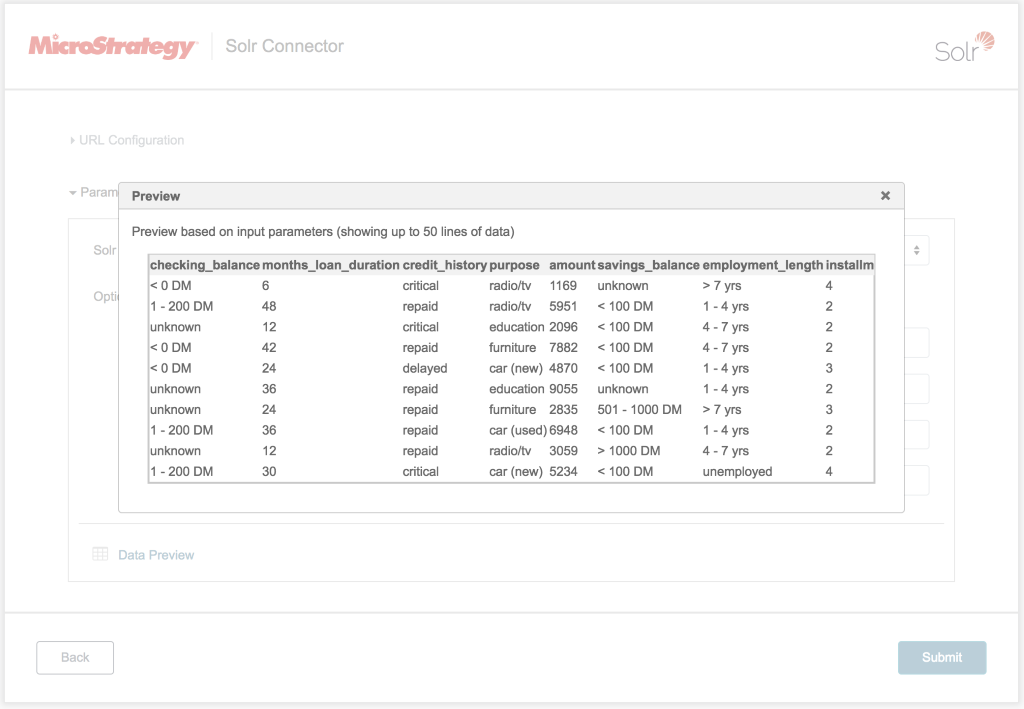
Task: Click the months_loan_duration column header
Action: [330, 265]
